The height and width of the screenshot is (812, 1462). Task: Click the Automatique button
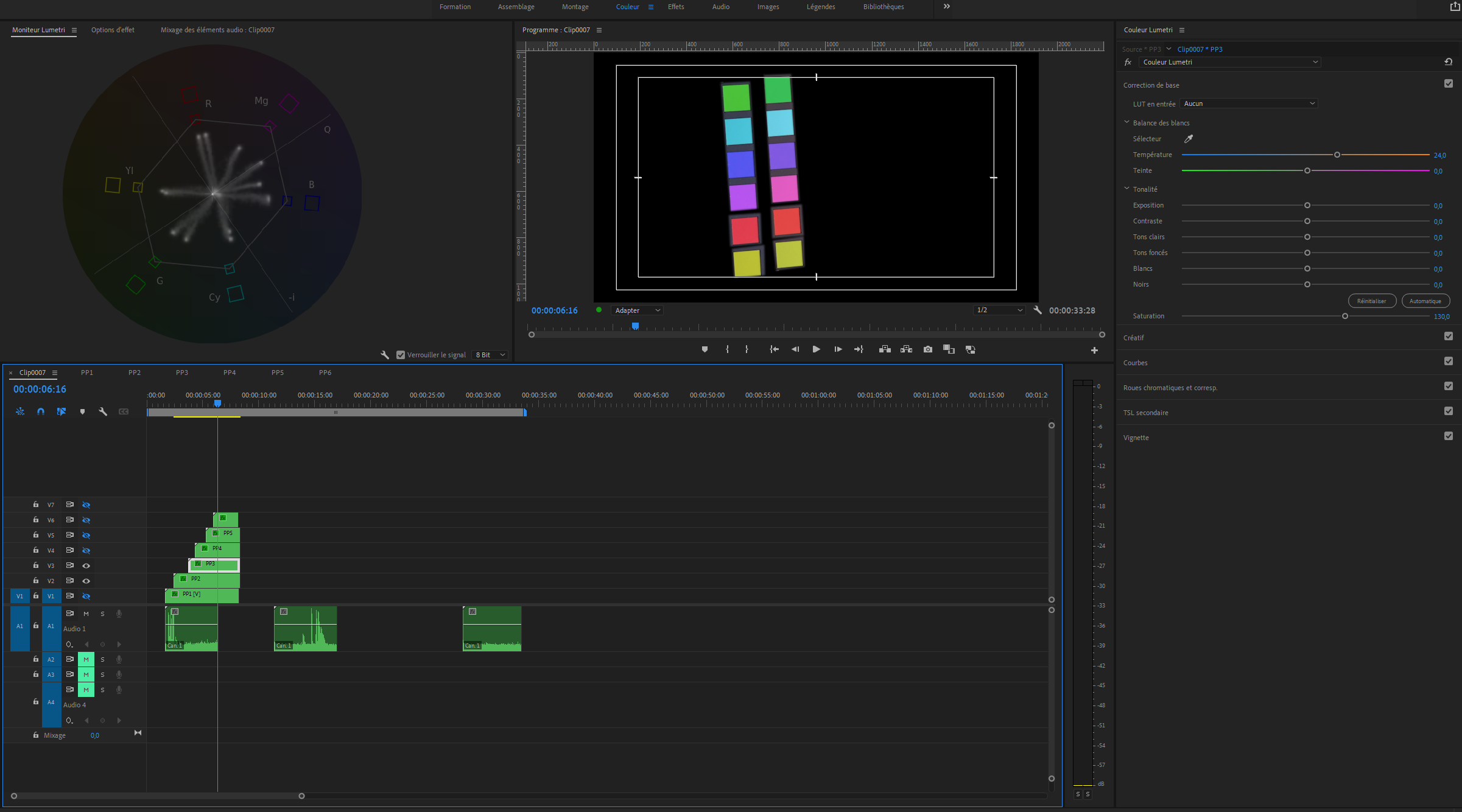coord(1425,301)
